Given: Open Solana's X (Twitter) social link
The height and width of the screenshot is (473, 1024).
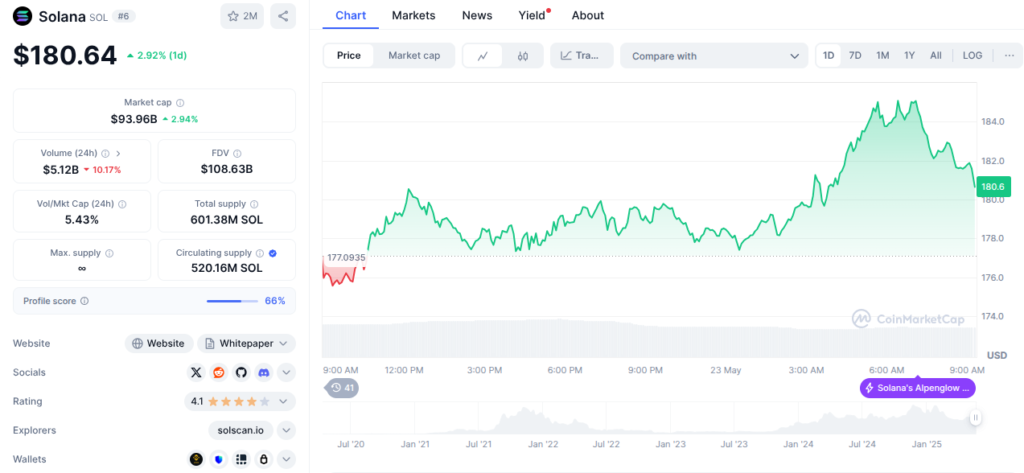Looking at the screenshot, I should click(x=196, y=372).
